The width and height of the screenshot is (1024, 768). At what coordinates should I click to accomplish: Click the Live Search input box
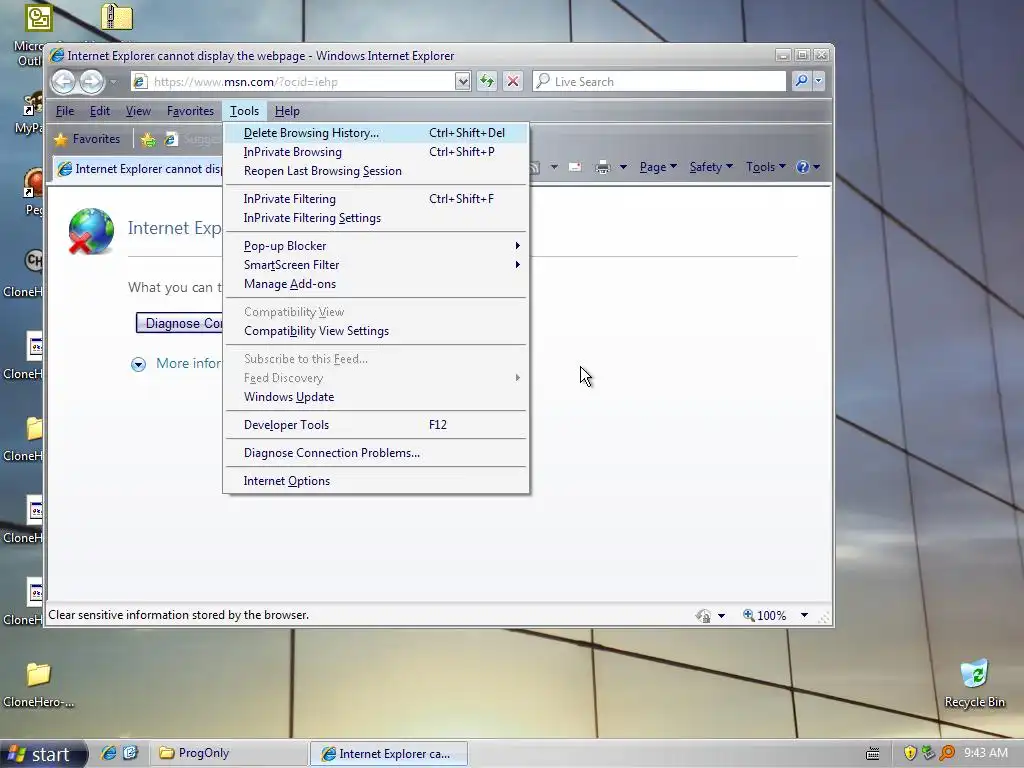point(659,82)
